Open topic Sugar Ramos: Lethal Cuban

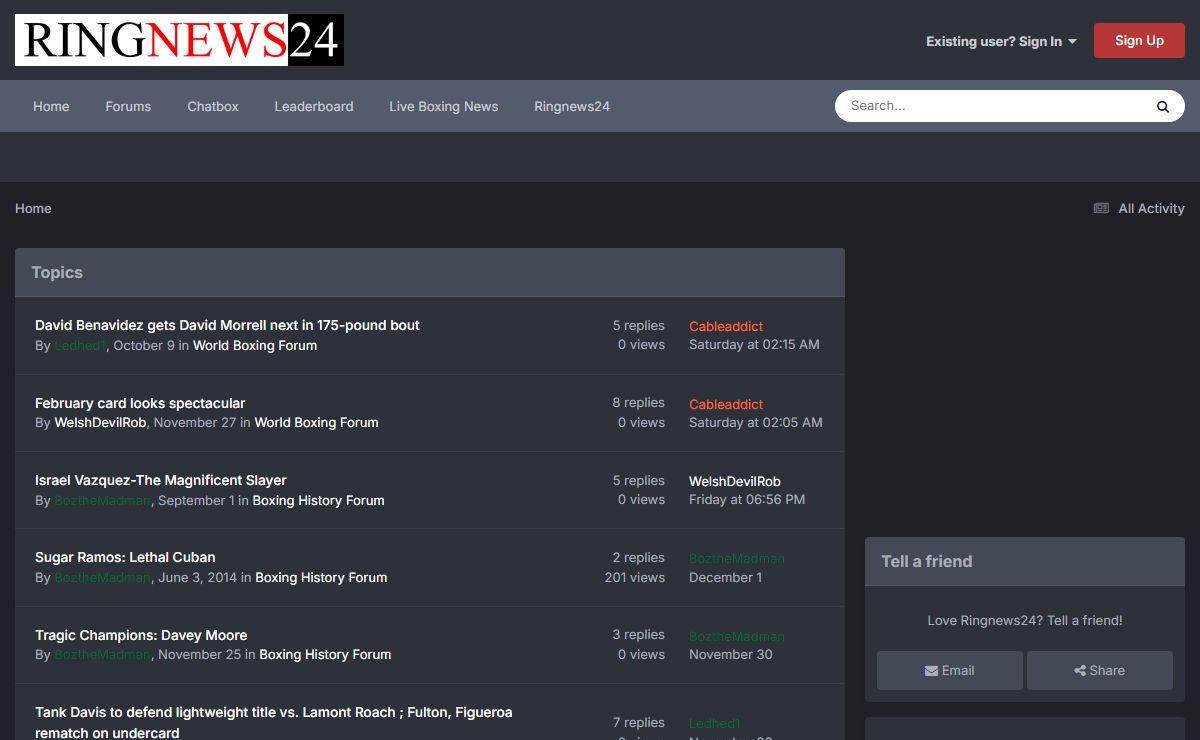125,557
